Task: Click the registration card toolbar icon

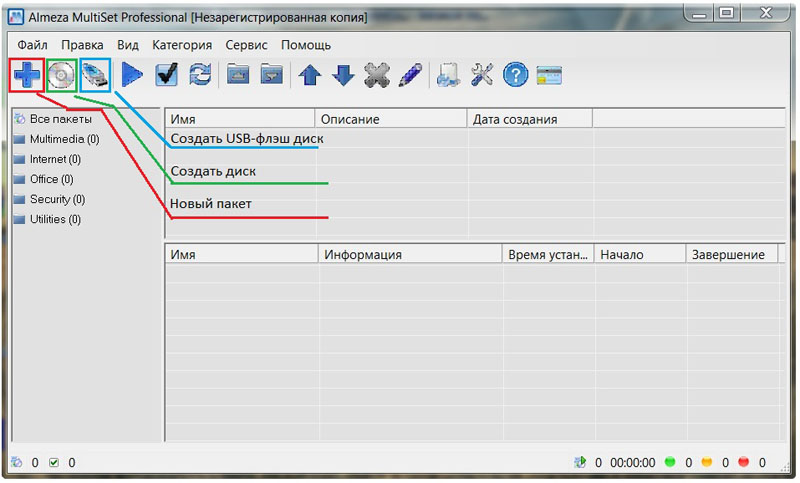Action: pos(549,76)
